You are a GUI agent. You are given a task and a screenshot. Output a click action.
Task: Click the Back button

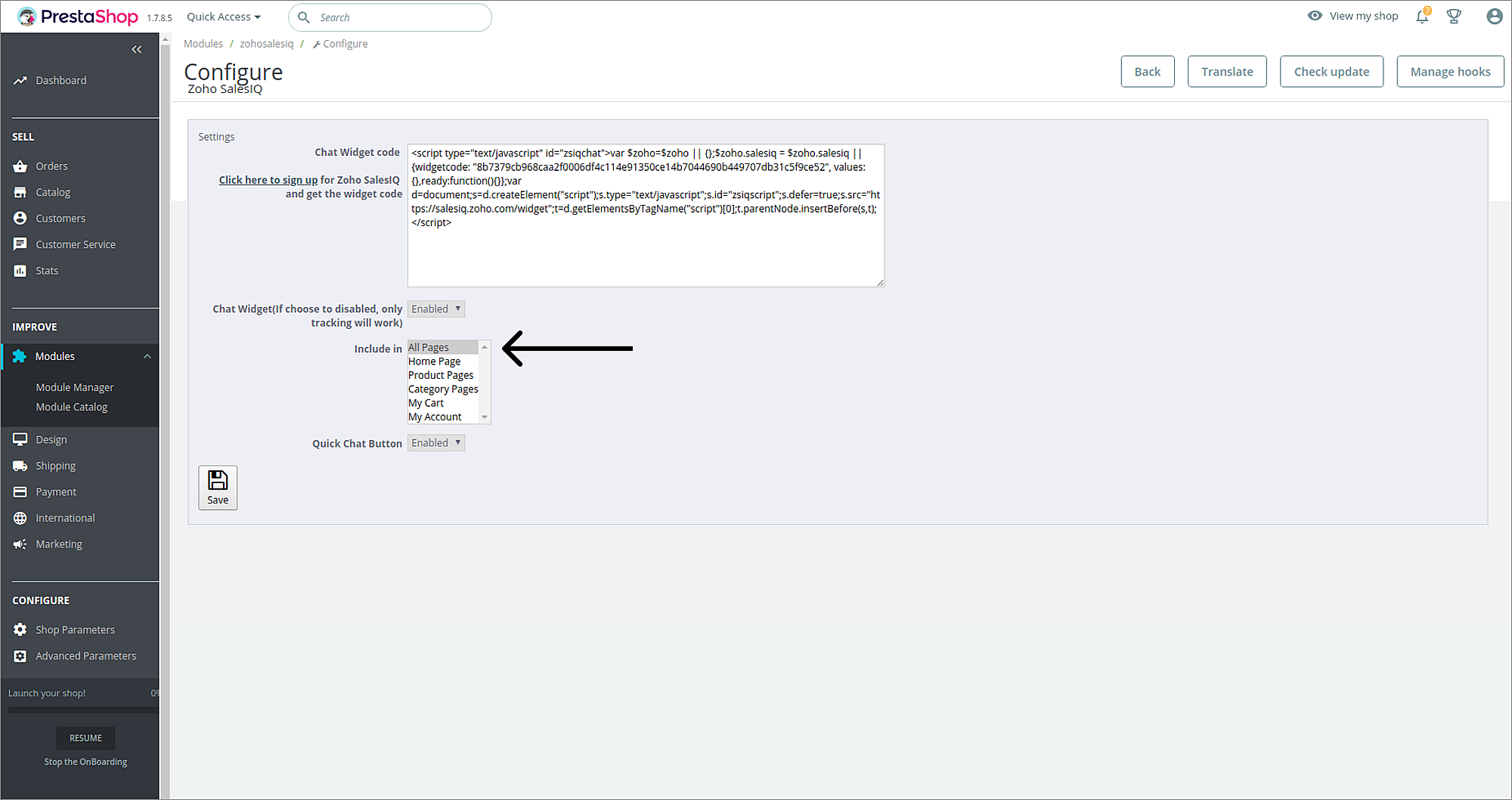[1148, 71]
